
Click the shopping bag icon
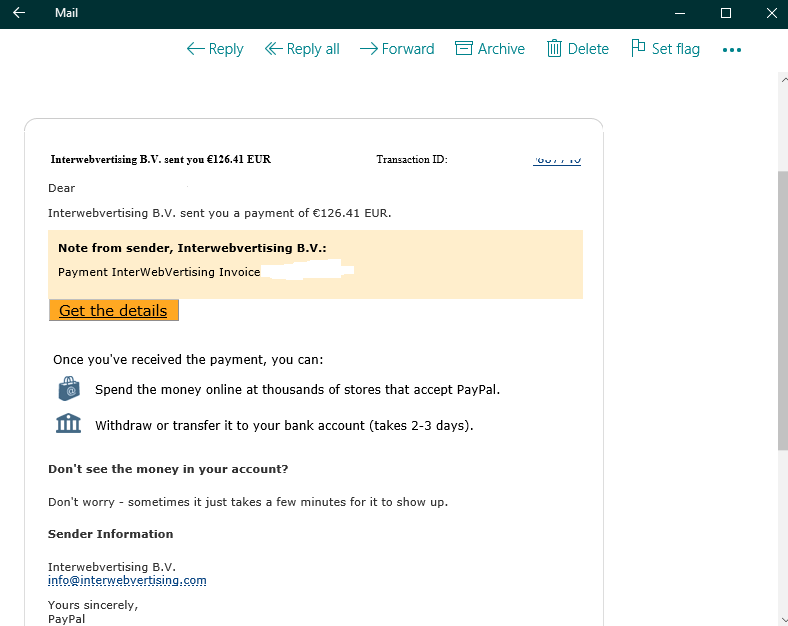point(68,388)
